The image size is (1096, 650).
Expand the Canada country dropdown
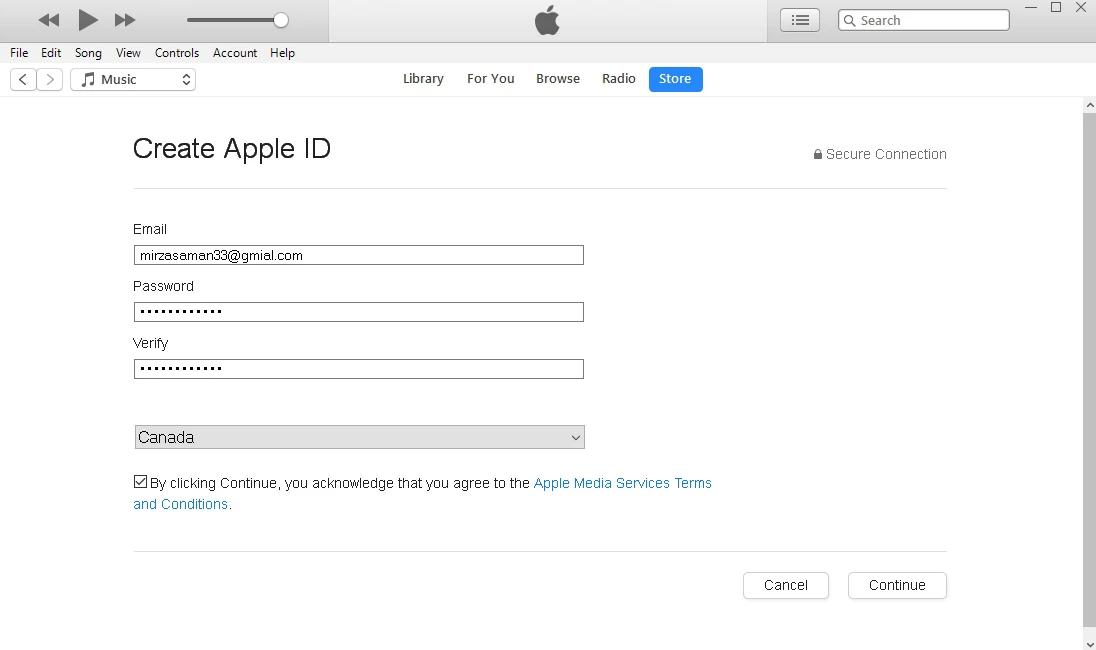pos(359,438)
